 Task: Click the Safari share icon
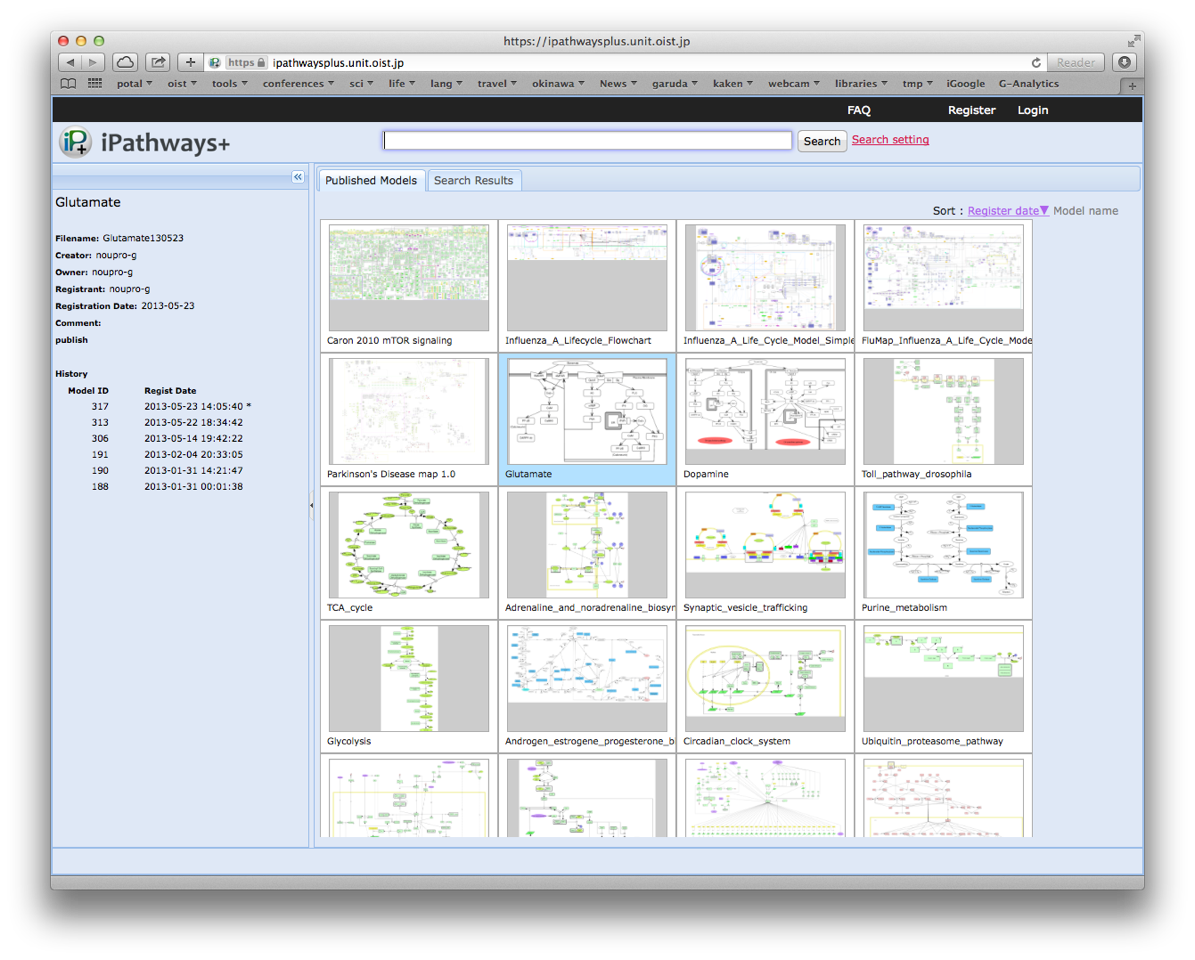(x=158, y=62)
